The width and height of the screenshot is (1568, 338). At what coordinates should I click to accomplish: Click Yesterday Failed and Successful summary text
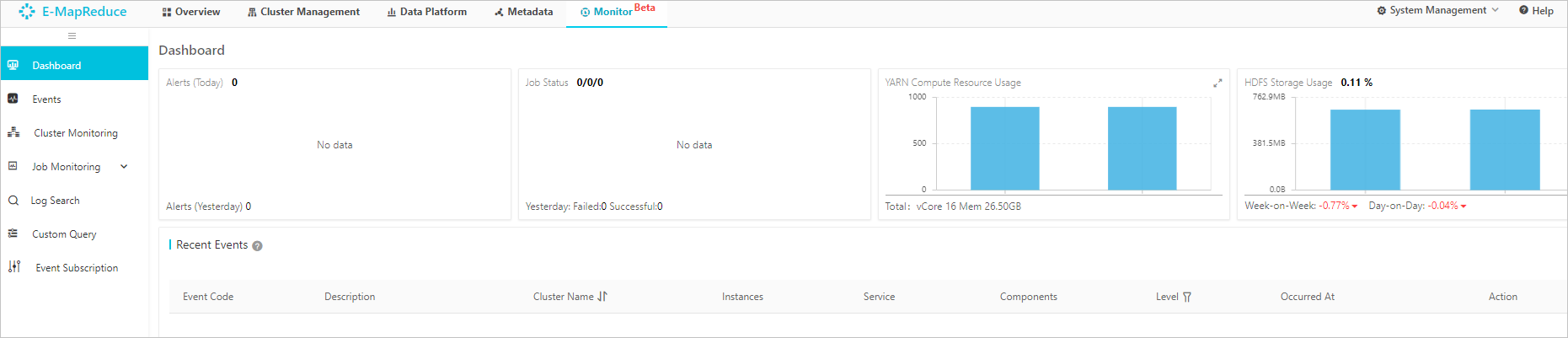(x=594, y=207)
